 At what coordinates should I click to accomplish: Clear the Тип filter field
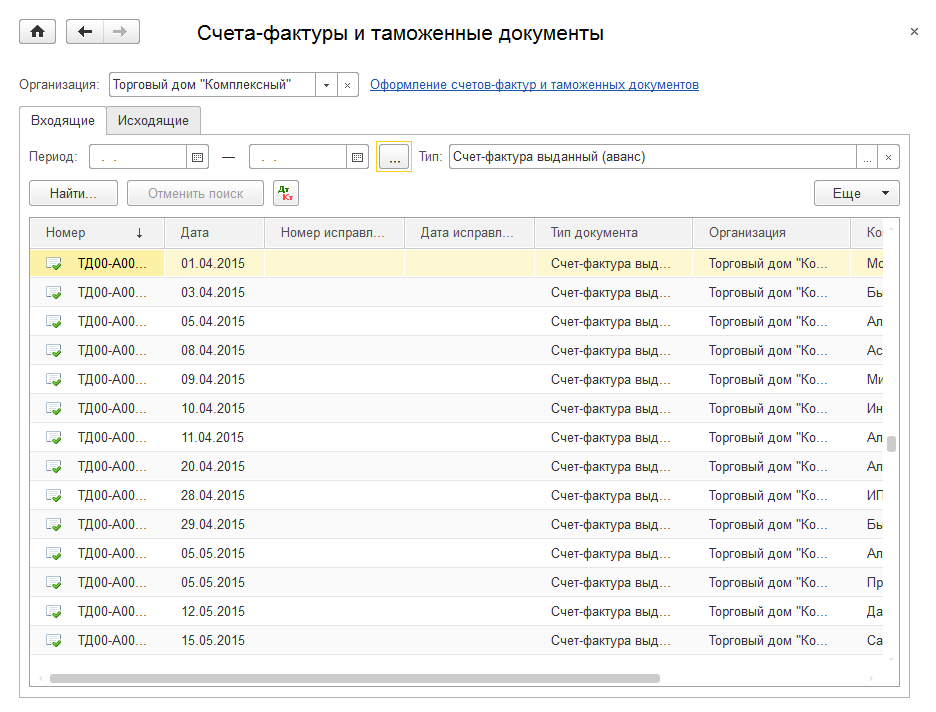pyautogui.click(x=888, y=157)
